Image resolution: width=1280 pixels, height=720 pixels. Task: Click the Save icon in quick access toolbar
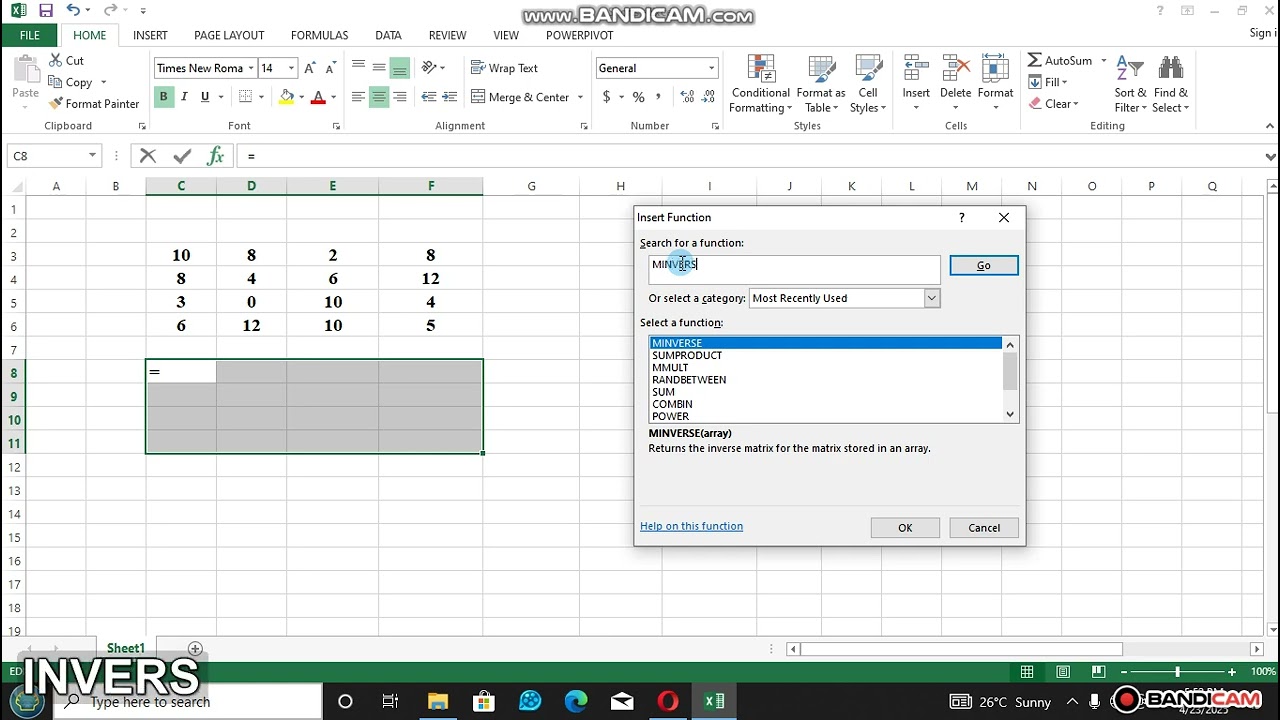click(46, 11)
